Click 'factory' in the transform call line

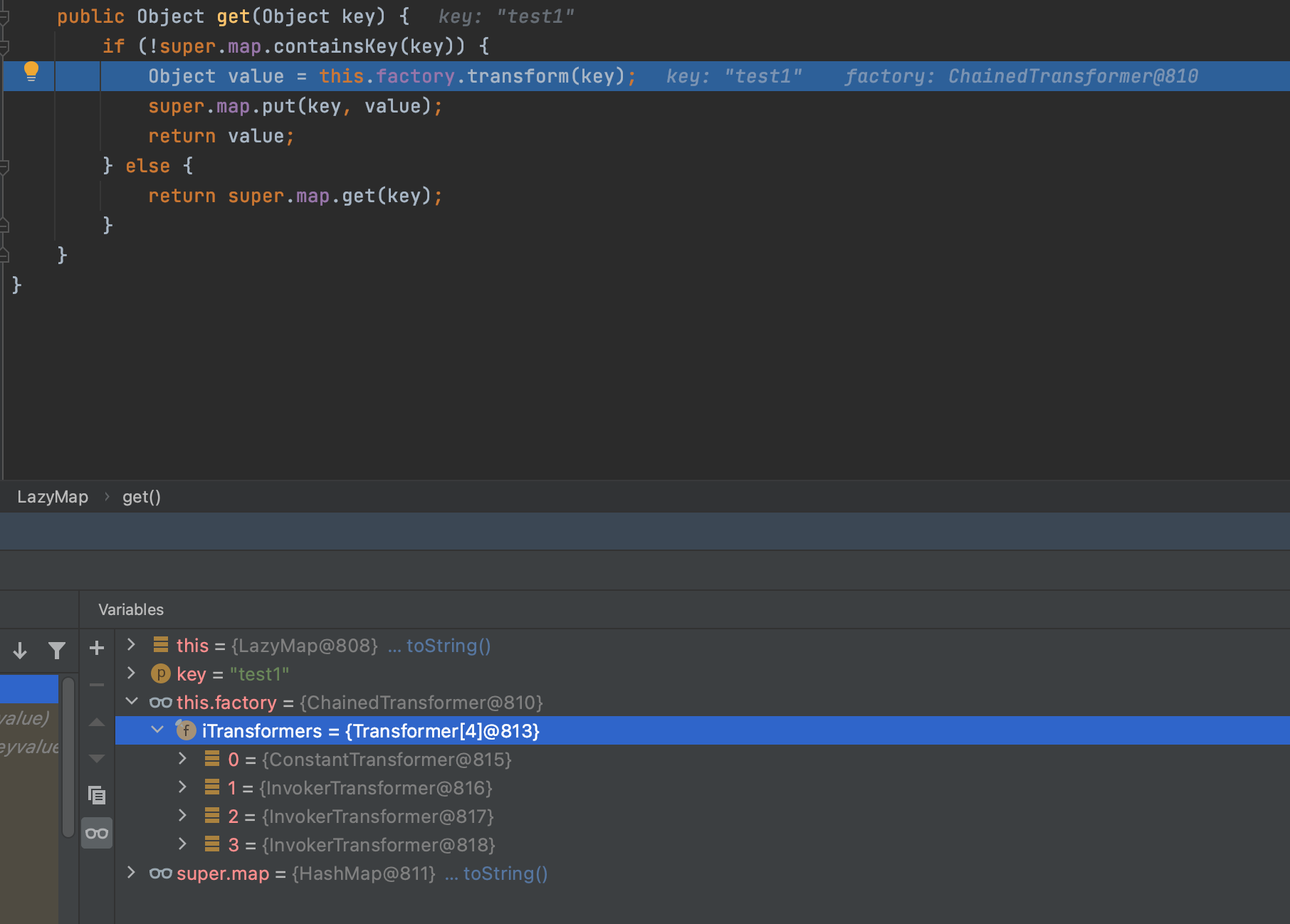tap(415, 76)
